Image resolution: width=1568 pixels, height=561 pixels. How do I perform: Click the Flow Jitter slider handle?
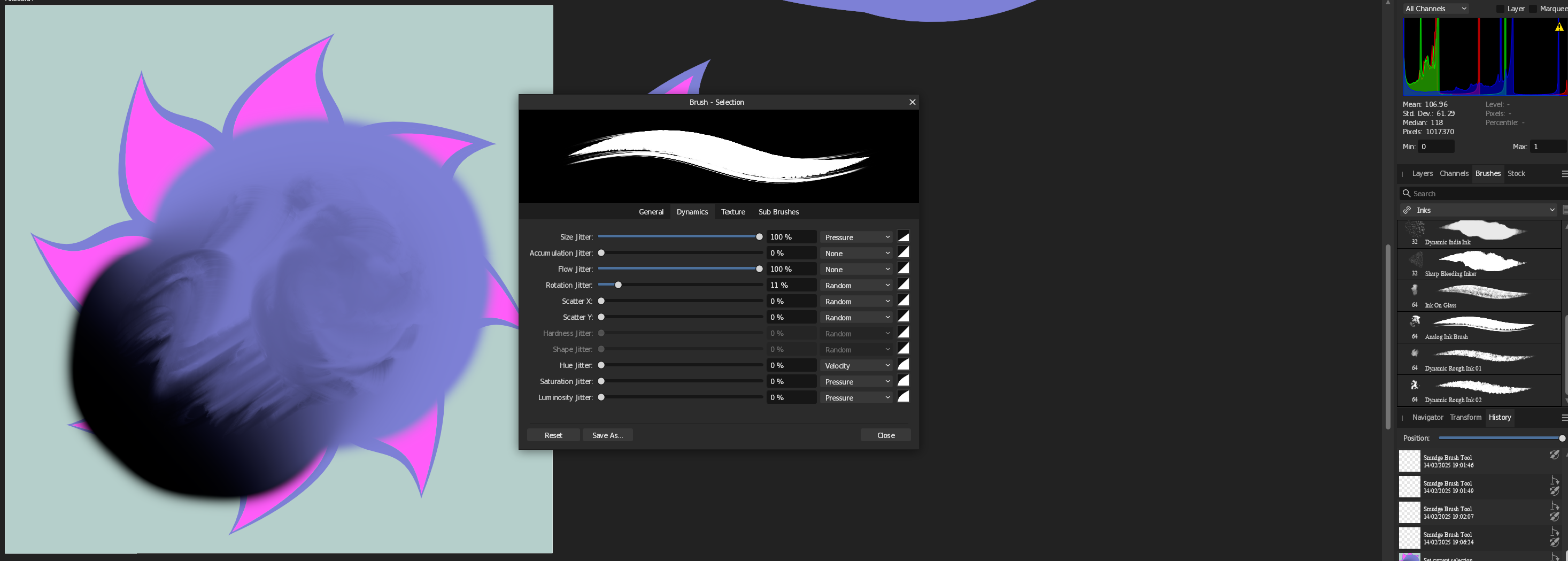759,268
